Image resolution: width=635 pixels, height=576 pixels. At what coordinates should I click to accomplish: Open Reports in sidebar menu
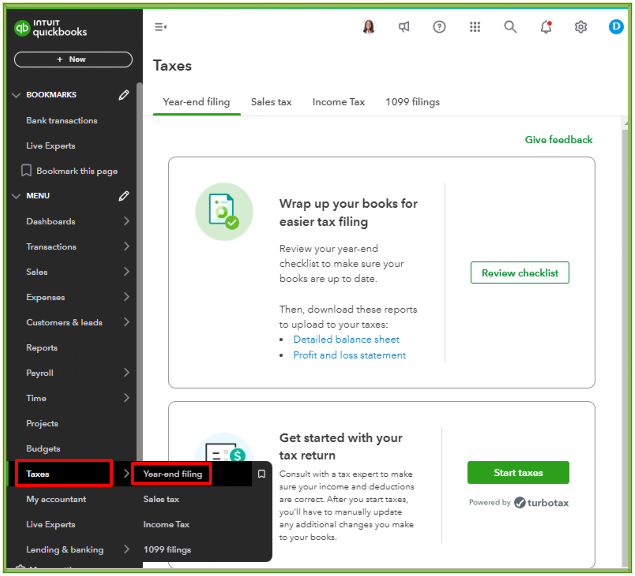[x=42, y=348]
